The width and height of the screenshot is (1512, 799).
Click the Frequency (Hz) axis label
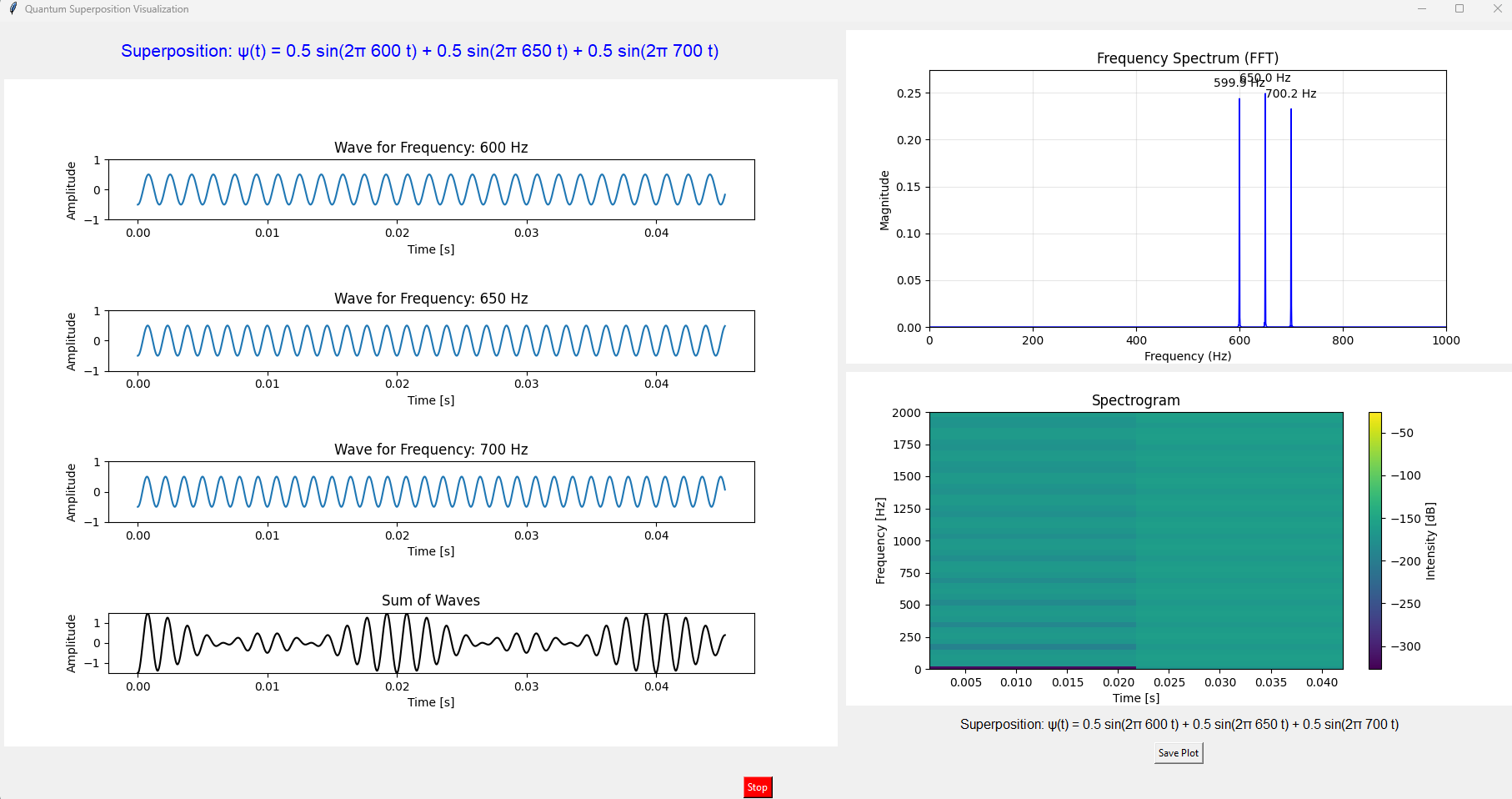coord(1187,356)
